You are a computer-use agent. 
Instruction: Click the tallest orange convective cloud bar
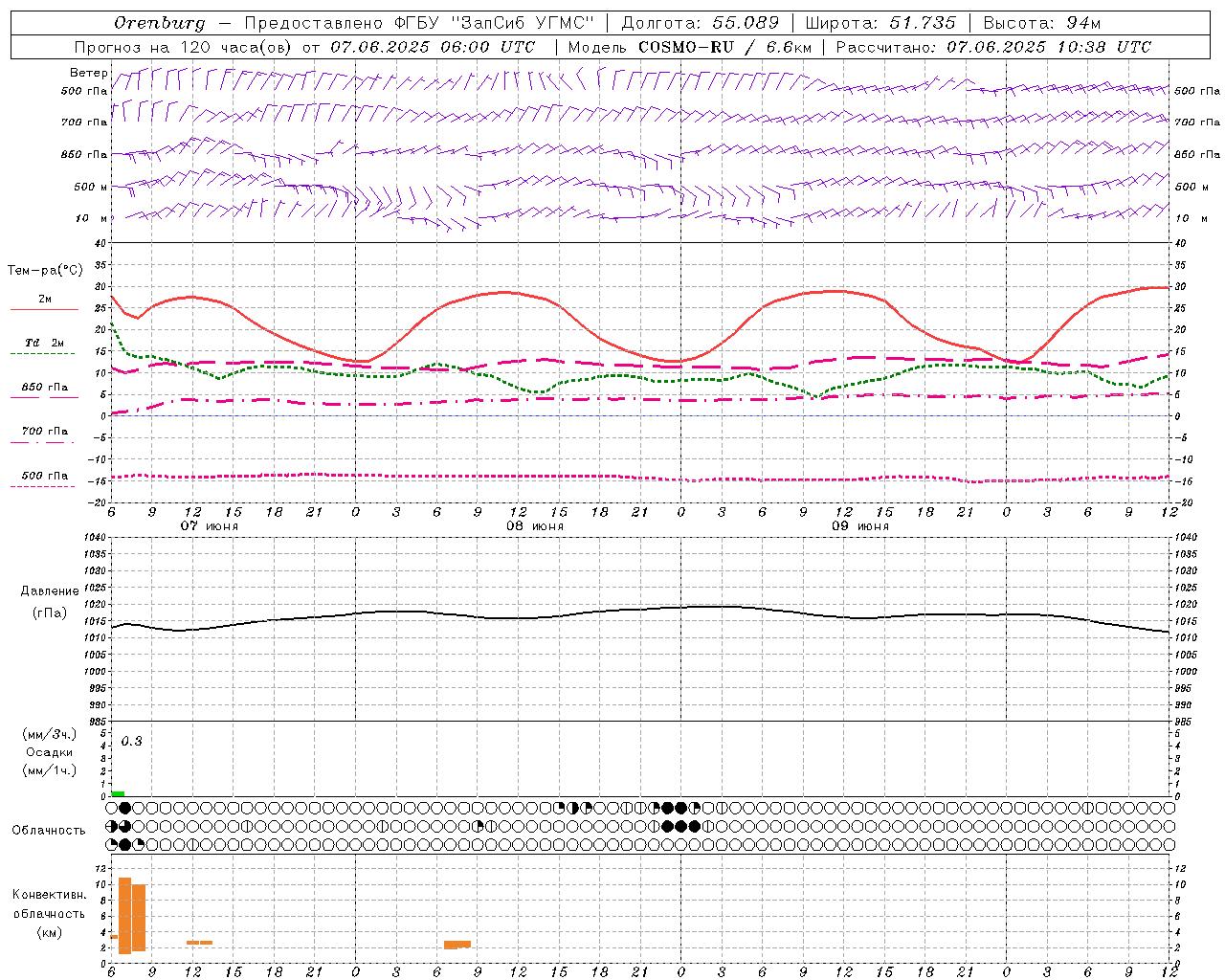(124, 916)
